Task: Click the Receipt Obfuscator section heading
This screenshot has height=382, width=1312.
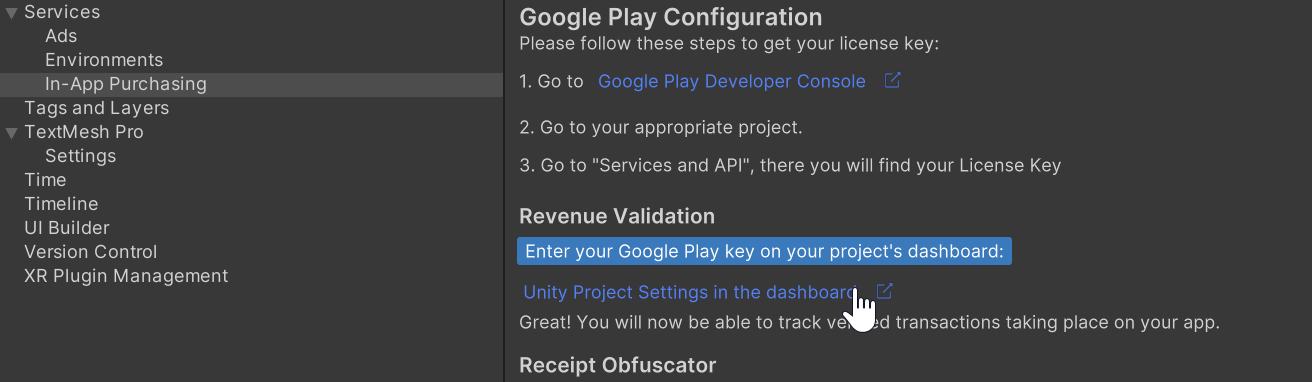Action: (x=617, y=366)
